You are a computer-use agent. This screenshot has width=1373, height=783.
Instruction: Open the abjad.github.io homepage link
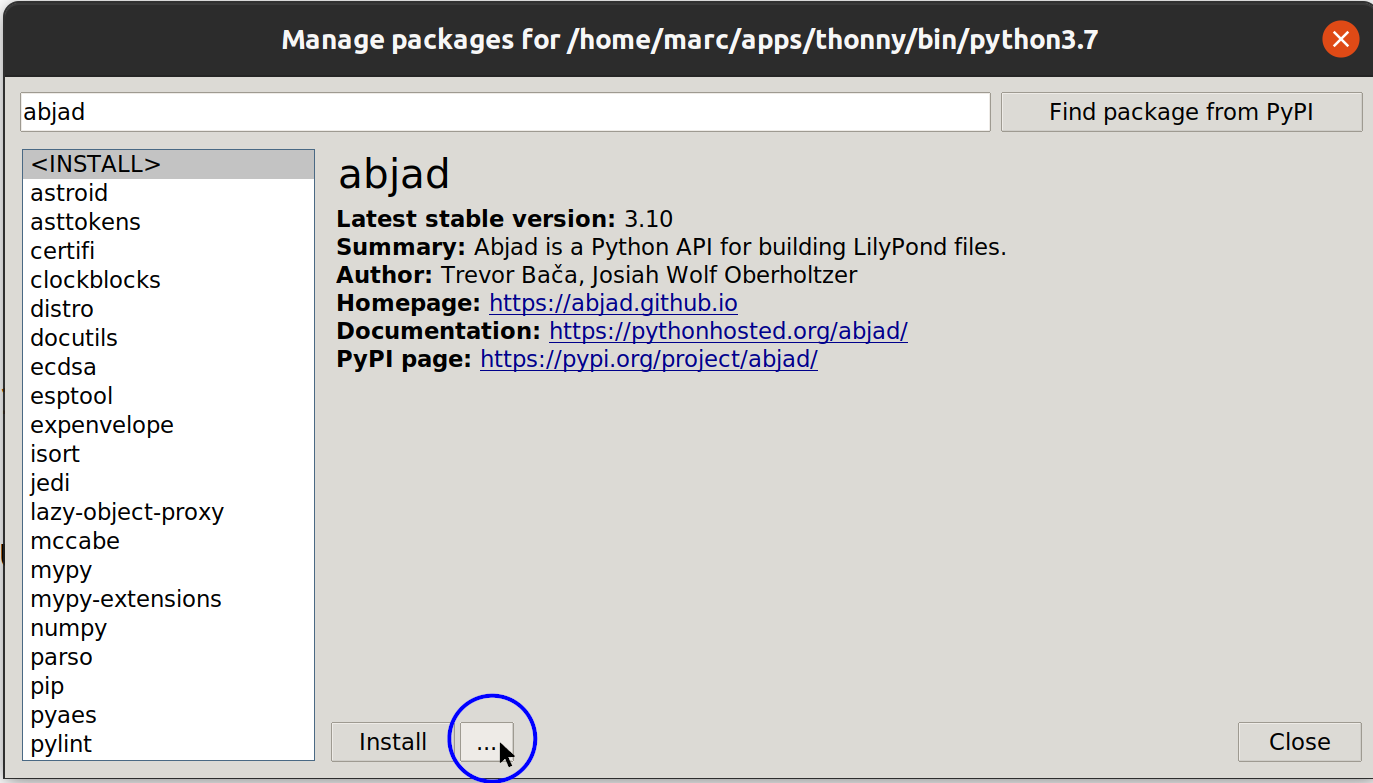tap(613, 303)
